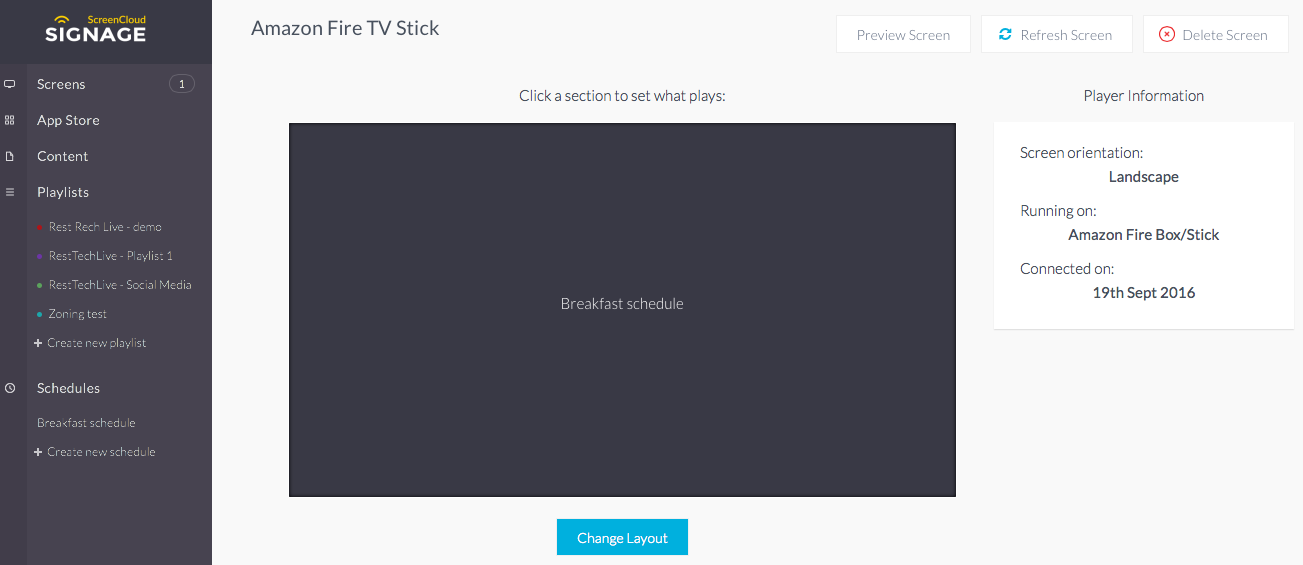Screen dimensions: 1303x565
Task: Select Rest Rech Live - demo playlist
Action: tap(105, 227)
